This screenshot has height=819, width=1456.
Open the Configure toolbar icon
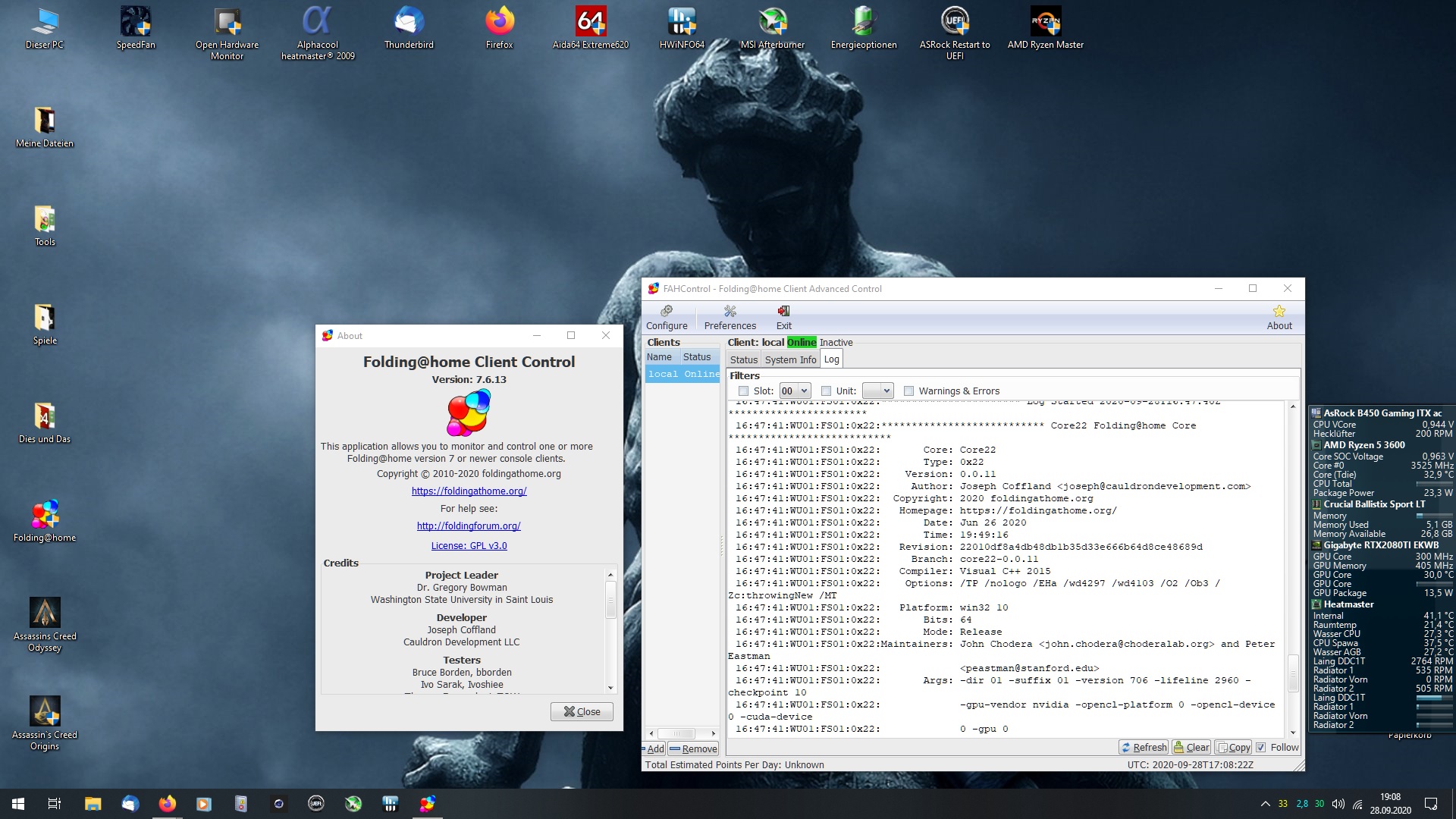667,312
